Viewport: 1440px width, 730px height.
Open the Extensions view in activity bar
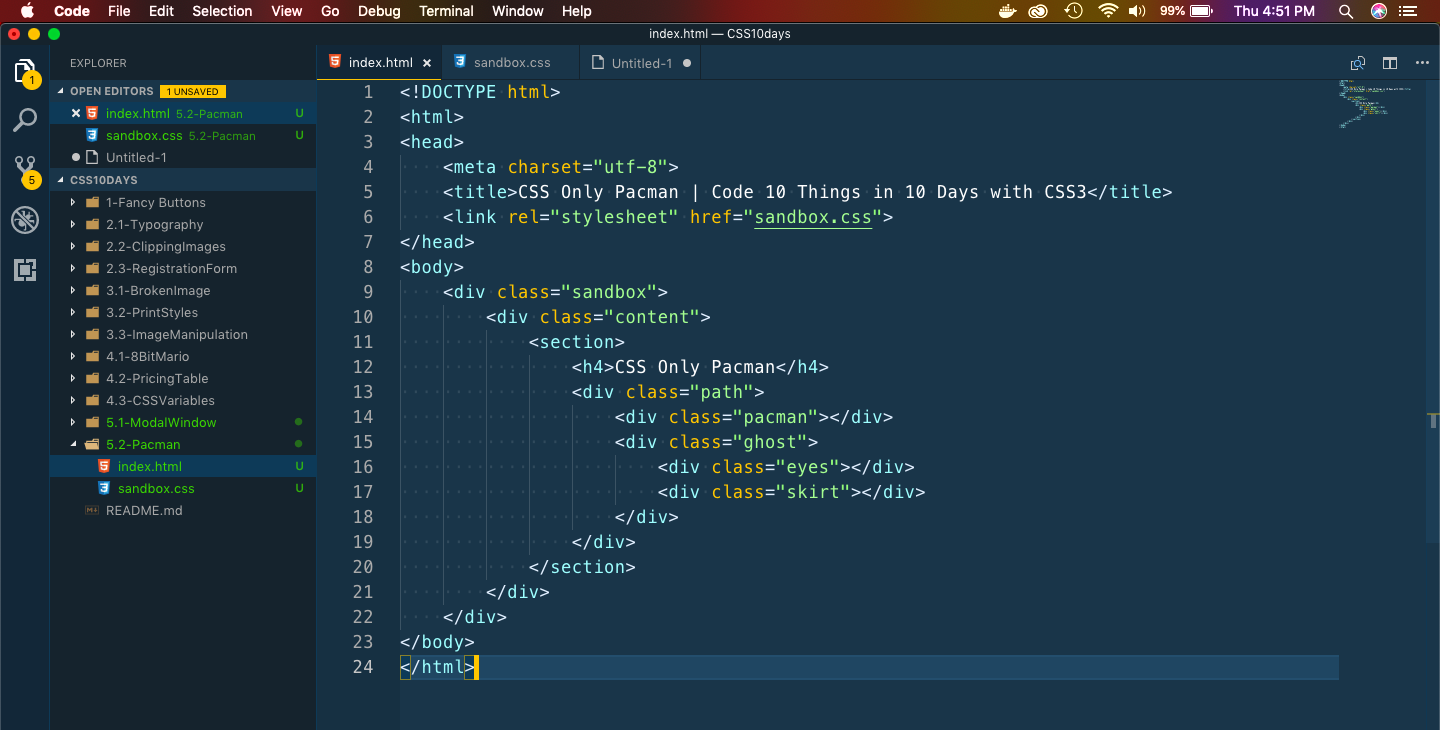[25, 269]
